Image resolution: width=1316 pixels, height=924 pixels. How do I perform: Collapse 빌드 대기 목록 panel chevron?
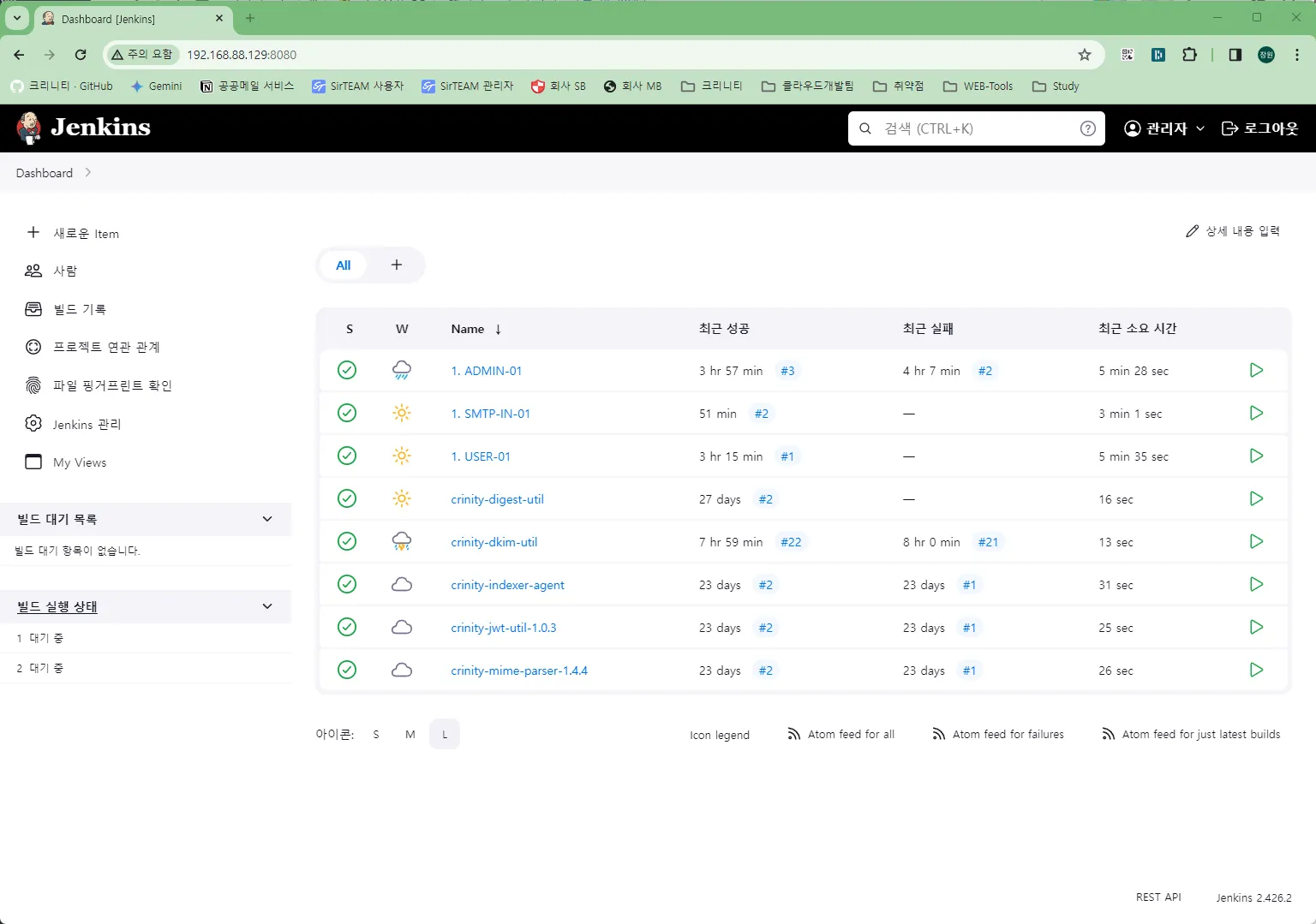pyautogui.click(x=267, y=519)
